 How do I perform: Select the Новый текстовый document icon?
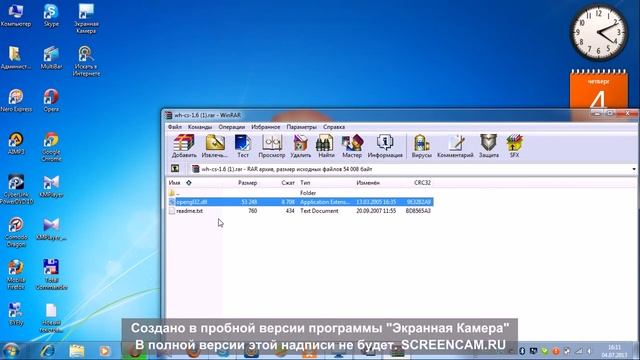(x=51, y=318)
